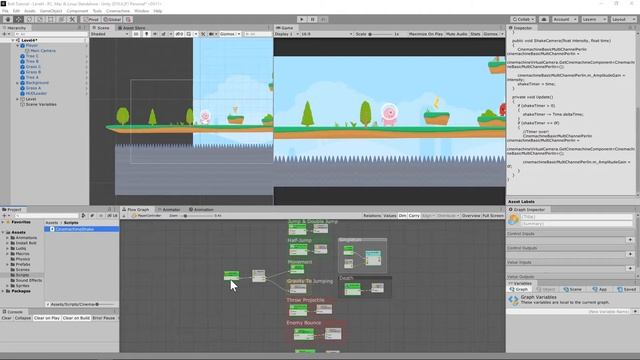Screen dimensions: 640x360
Task: Select the Move tool in the toolbar
Action: point(19,19)
